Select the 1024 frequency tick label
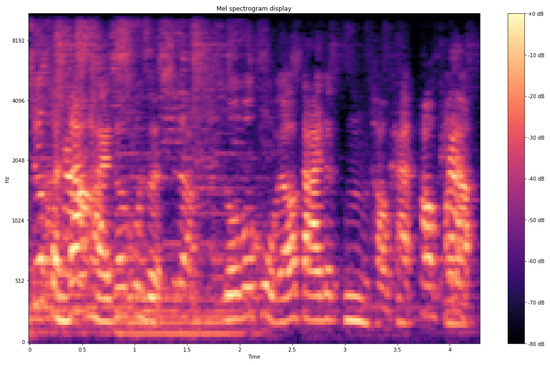This screenshot has width=550, height=365. (19, 221)
